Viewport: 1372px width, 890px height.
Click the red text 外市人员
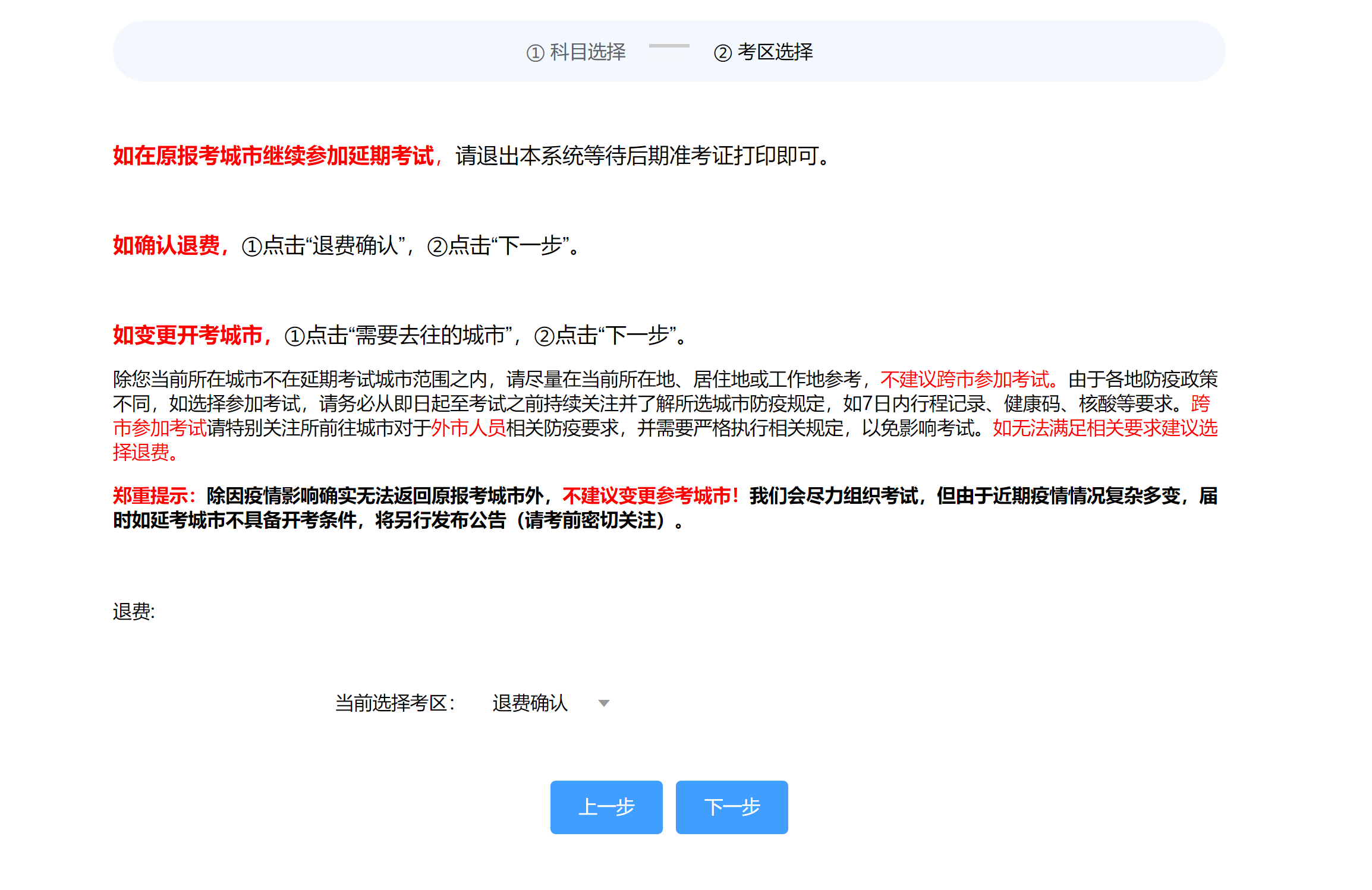tap(468, 428)
